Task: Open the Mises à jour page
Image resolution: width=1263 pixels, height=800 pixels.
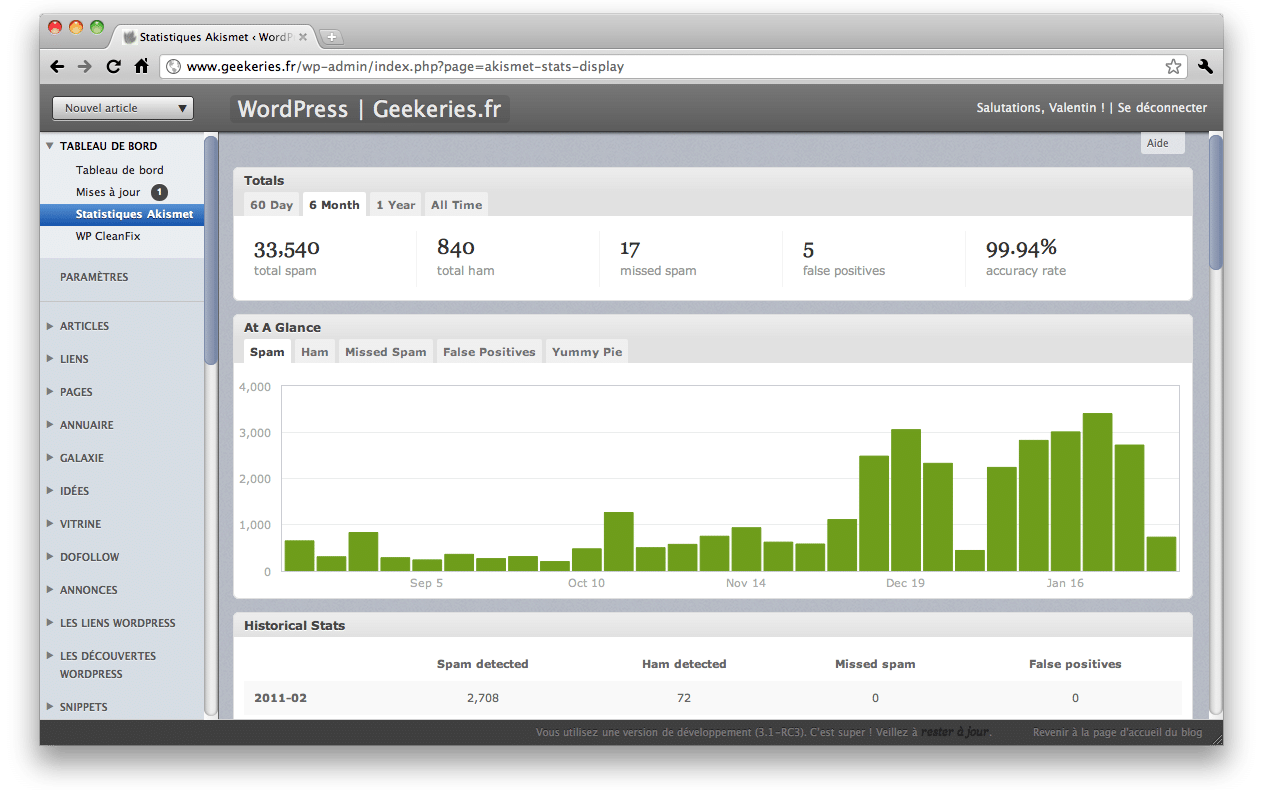Action: (108, 192)
